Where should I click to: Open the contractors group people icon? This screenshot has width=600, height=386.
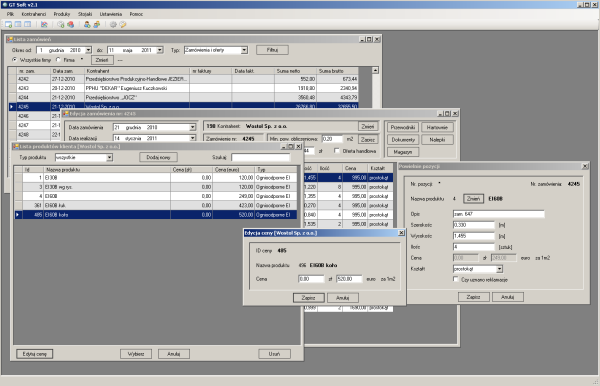tap(96, 24)
